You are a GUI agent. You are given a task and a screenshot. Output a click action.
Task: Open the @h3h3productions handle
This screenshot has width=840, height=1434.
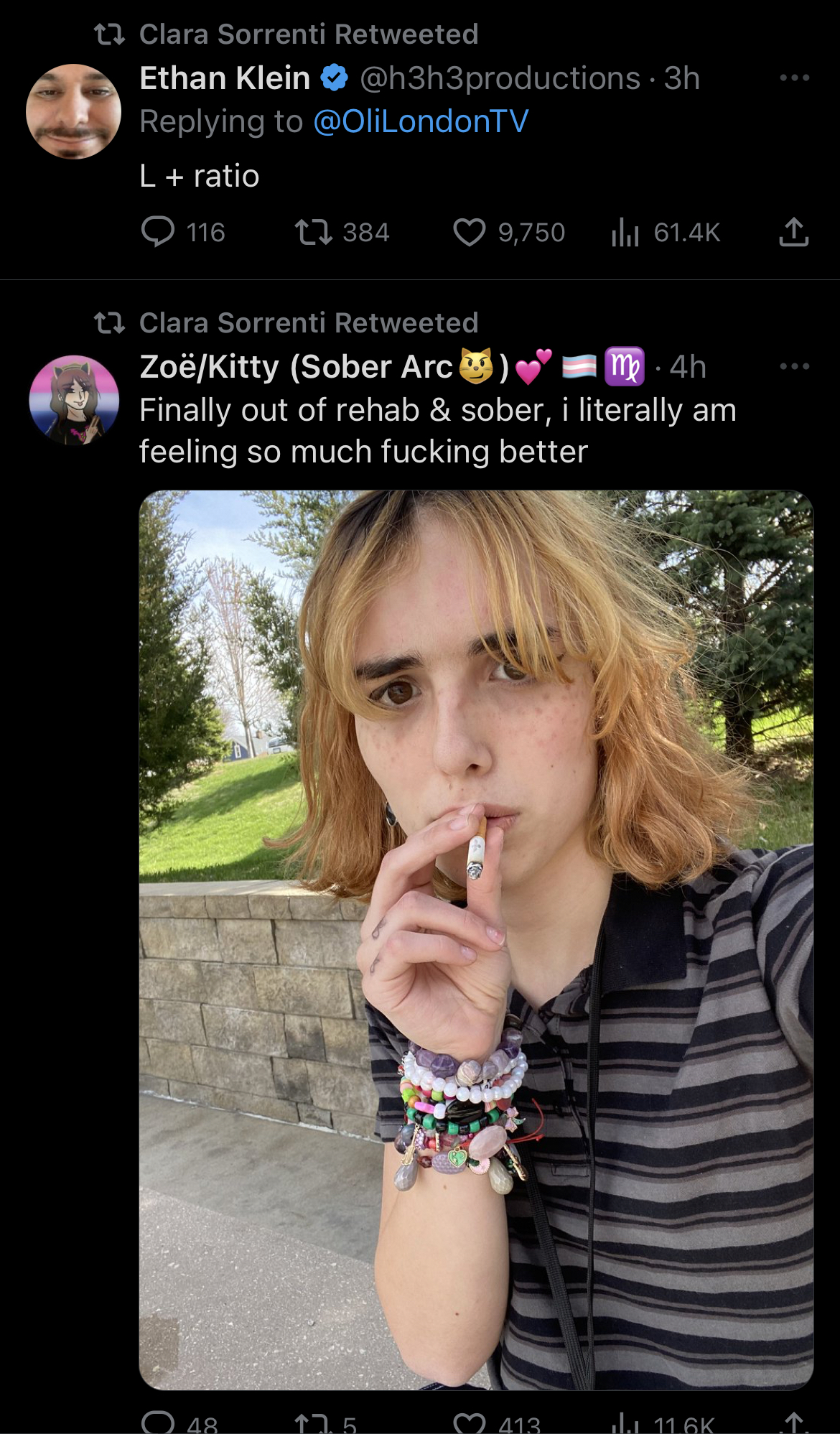(x=500, y=78)
